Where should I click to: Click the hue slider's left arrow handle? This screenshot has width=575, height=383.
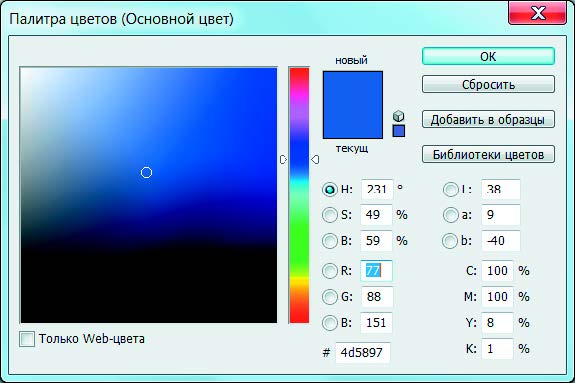coord(283,160)
